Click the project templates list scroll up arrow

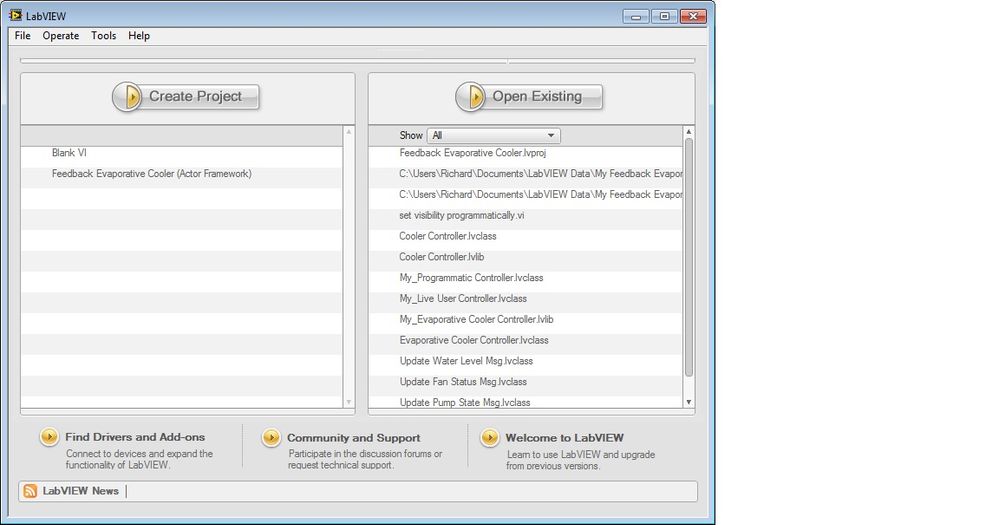coord(349,132)
